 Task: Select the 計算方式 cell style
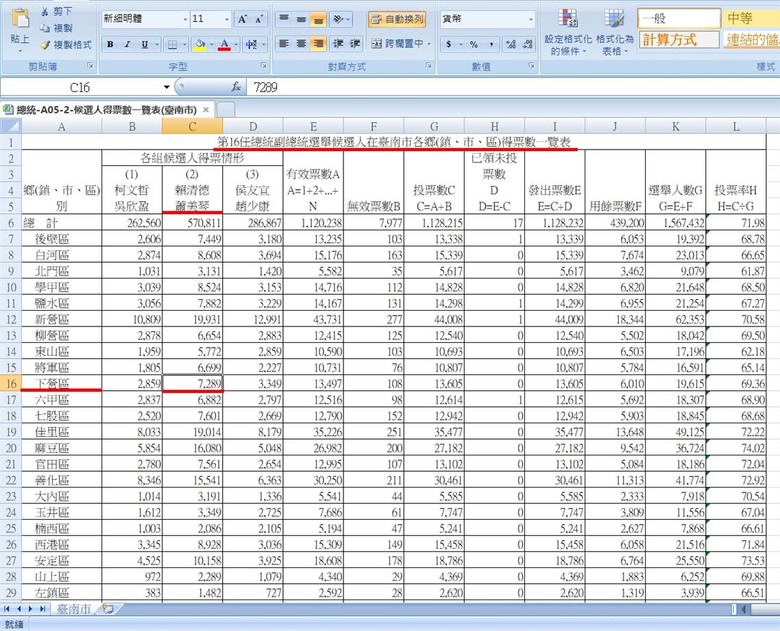[679, 40]
